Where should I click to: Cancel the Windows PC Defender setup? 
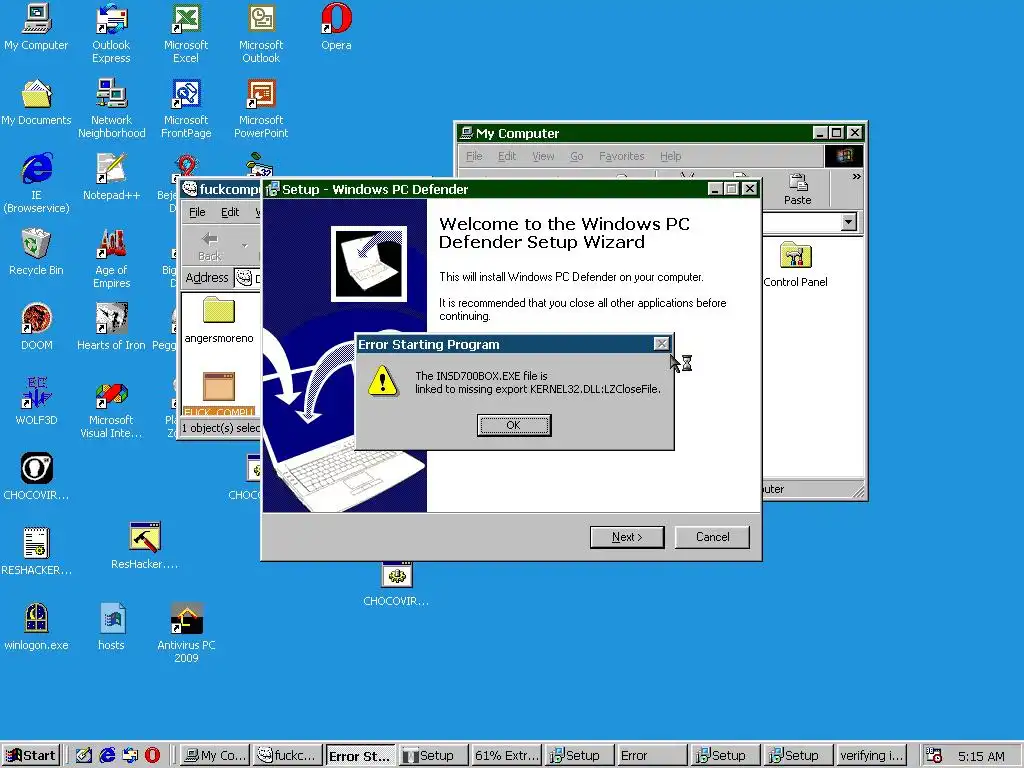[712, 537]
